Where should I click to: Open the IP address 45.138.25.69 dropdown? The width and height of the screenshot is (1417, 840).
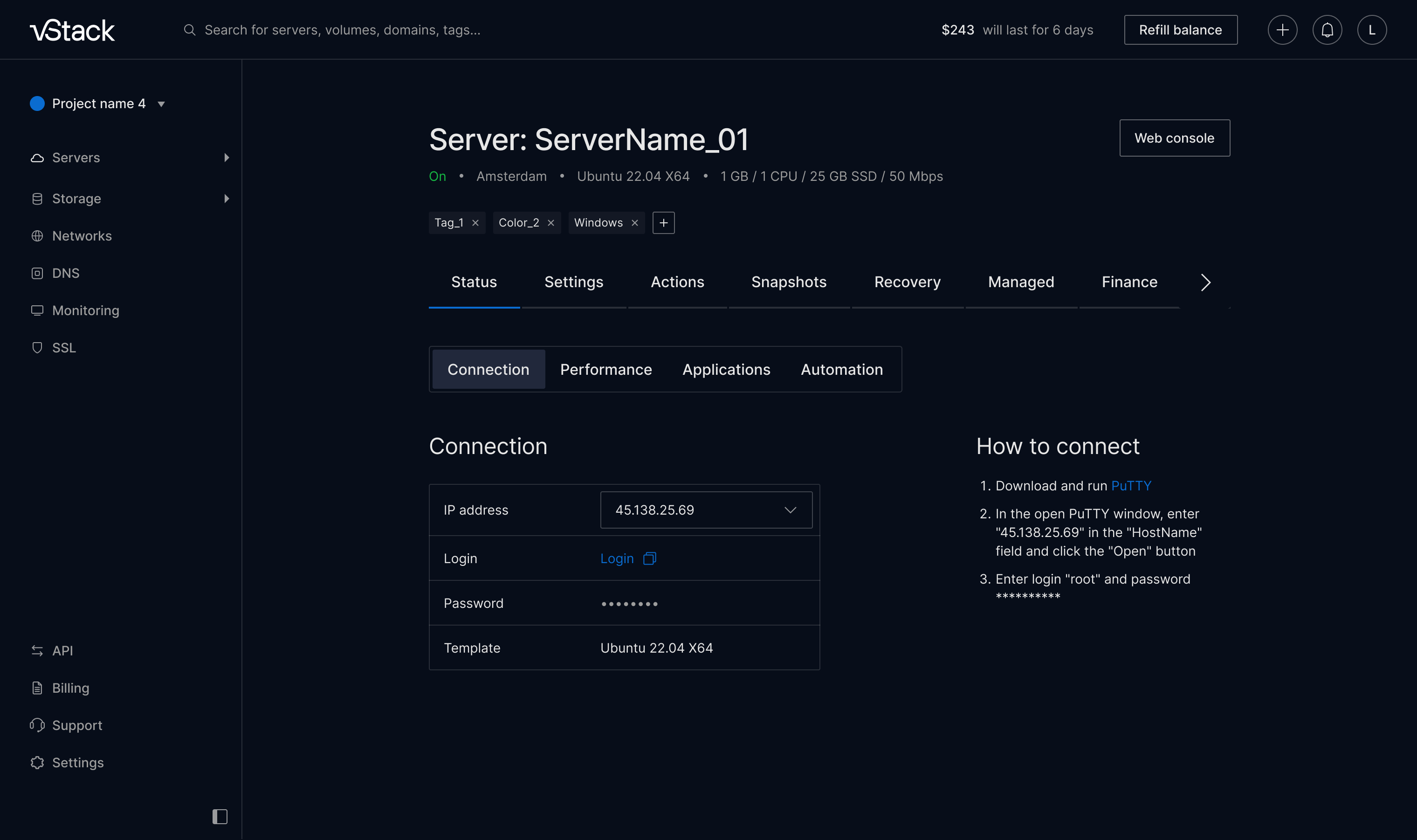[x=706, y=510]
